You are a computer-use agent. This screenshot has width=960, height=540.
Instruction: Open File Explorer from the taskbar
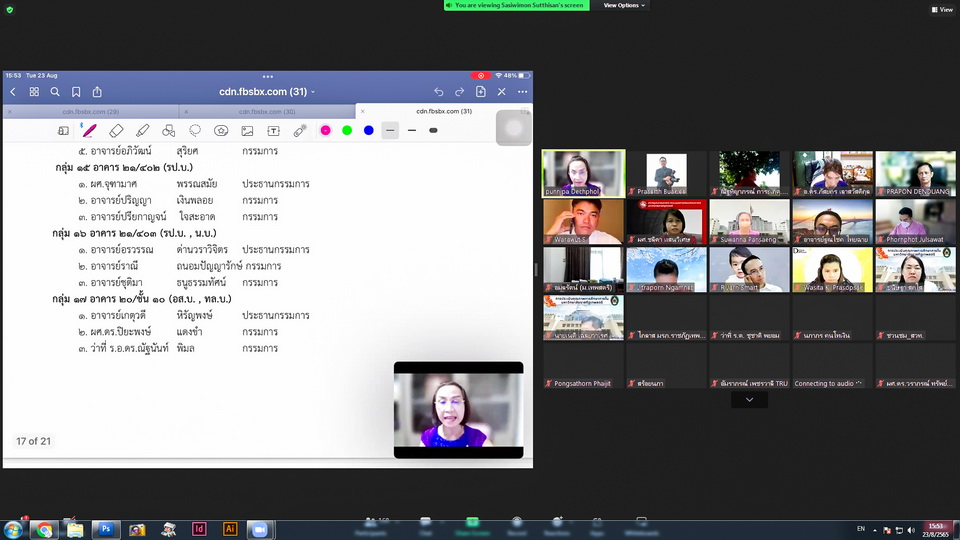[75, 530]
